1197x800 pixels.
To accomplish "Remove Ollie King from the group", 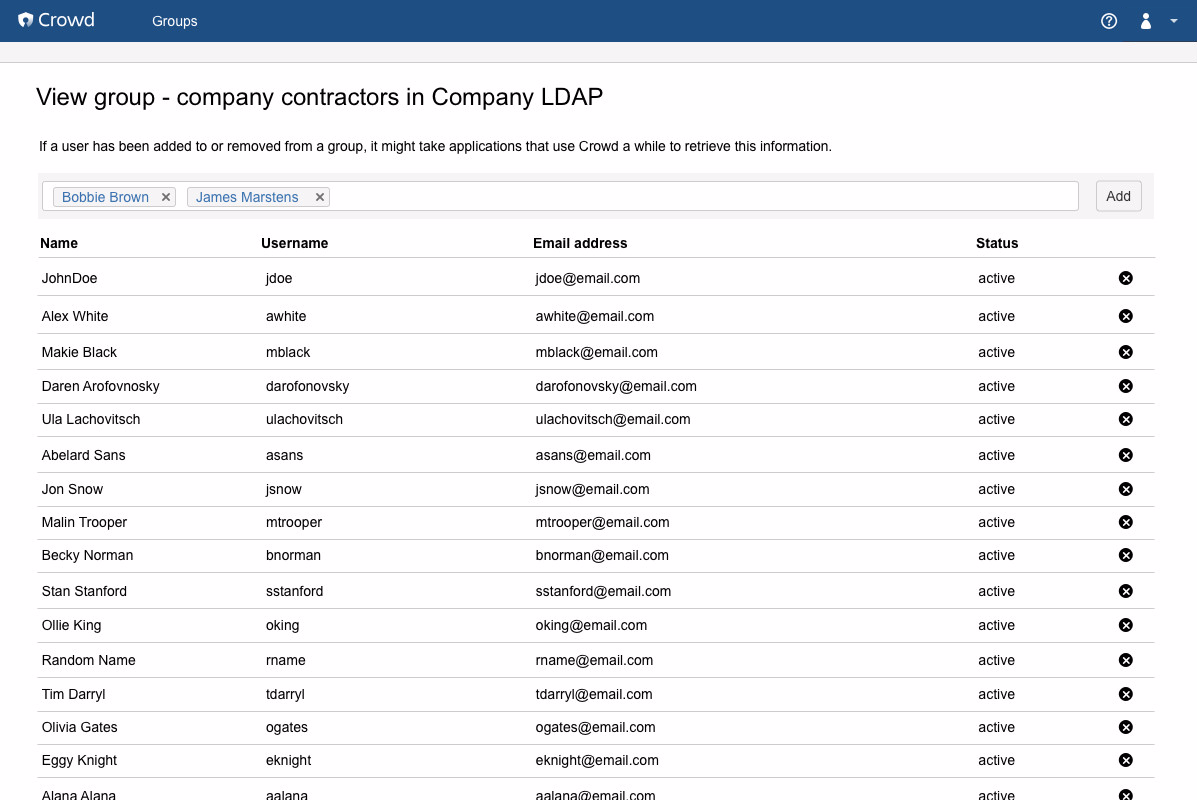I will pos(1125,625).
